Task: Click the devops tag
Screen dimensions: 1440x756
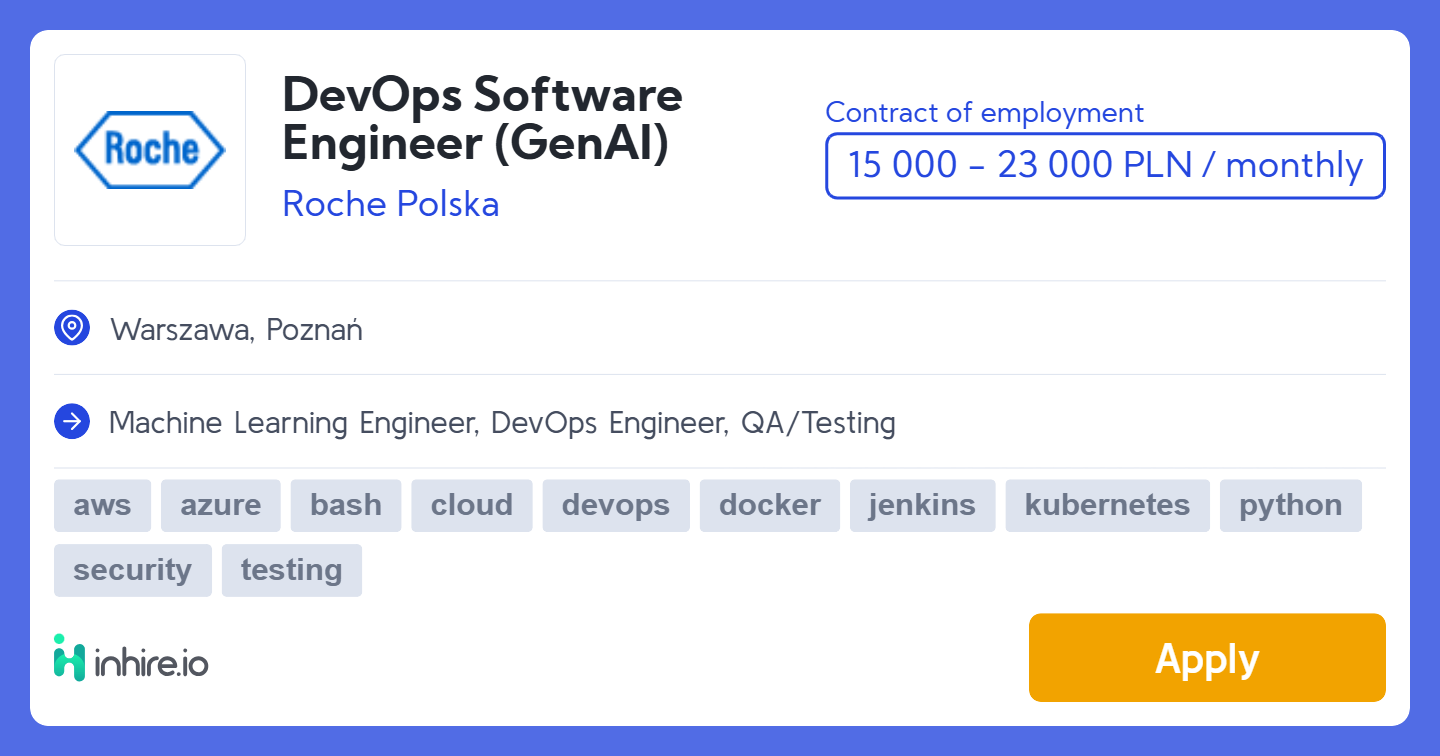Action: tap(615, 505)
